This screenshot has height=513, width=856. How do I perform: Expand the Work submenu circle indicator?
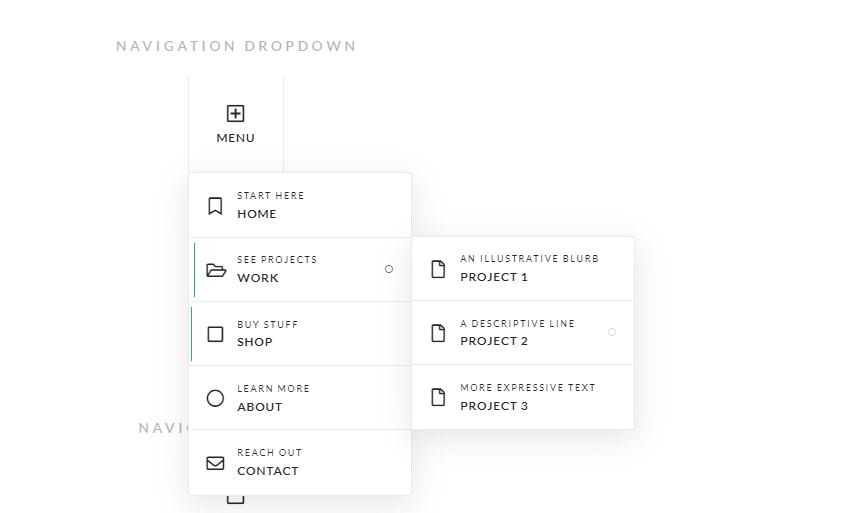pos(389,269)
